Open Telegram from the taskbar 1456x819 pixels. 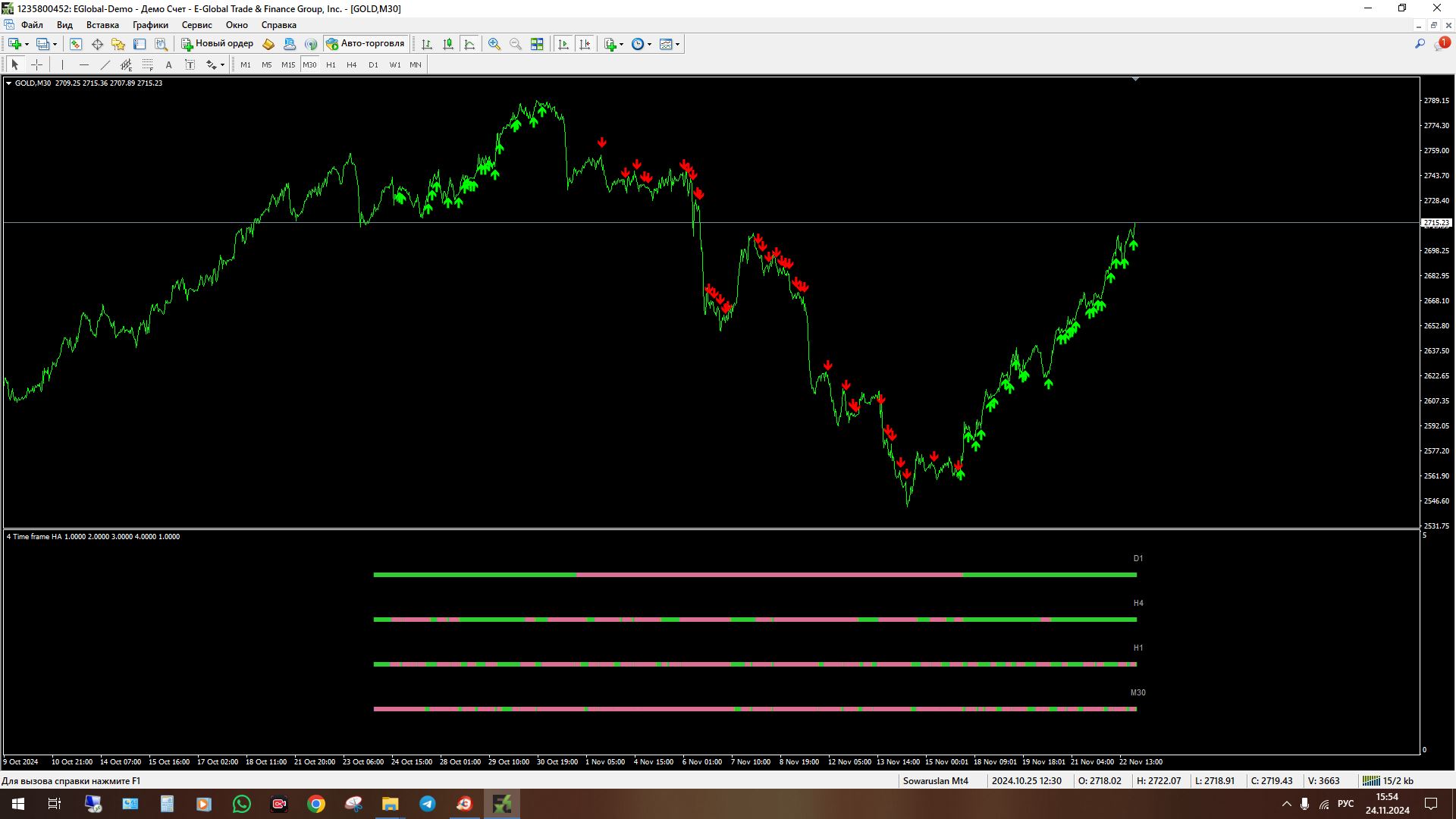click(x=427, y=804)
